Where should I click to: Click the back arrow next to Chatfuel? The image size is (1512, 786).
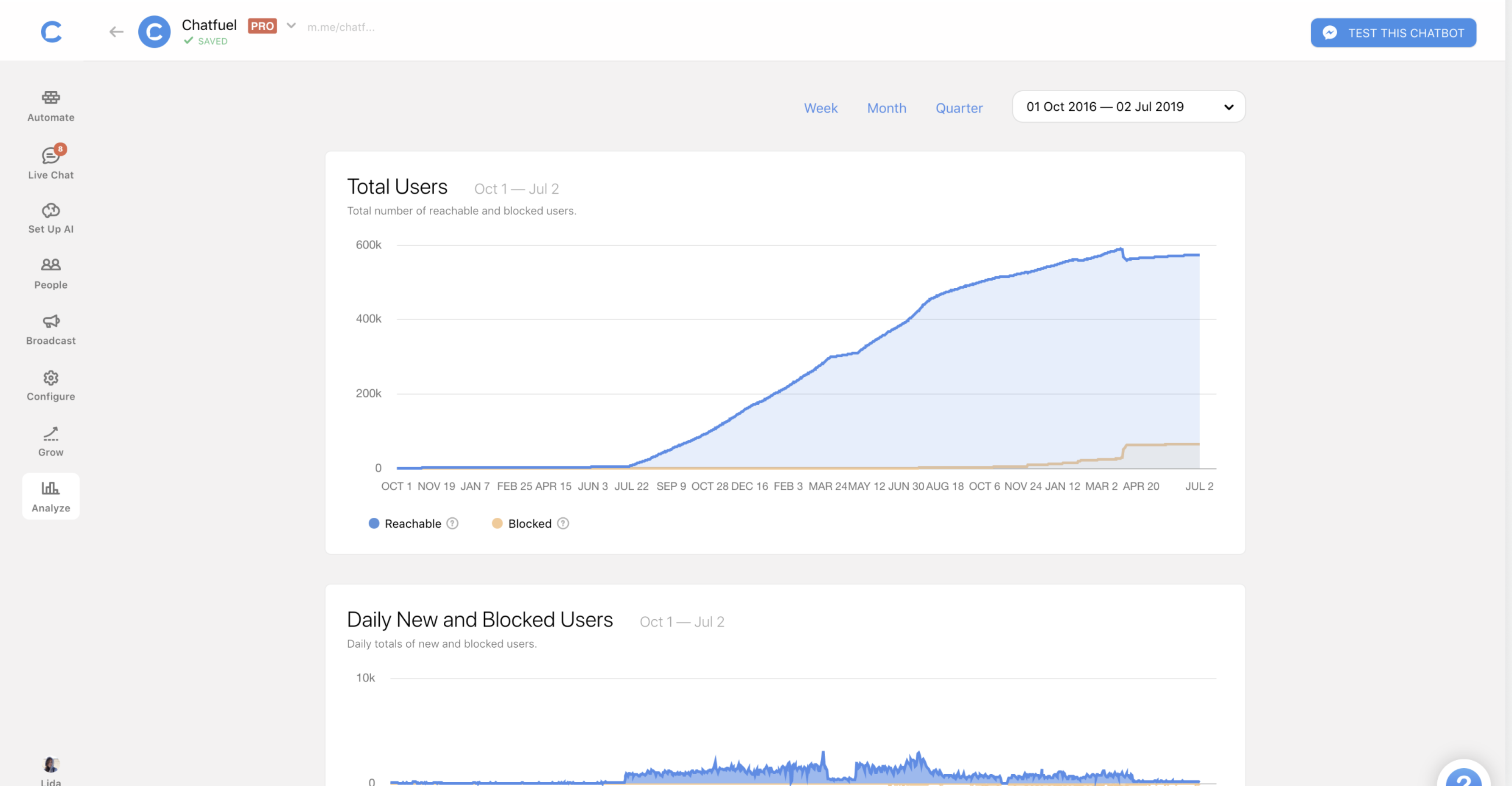[x=116, y=32]
